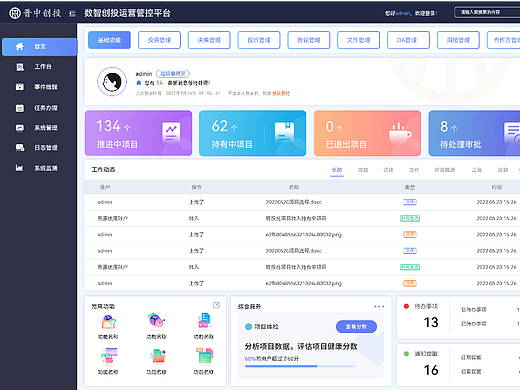Click the blue bell notification icon
This screenshot has height=390, width=520.
pyautogui.click(x=139, y=83)
